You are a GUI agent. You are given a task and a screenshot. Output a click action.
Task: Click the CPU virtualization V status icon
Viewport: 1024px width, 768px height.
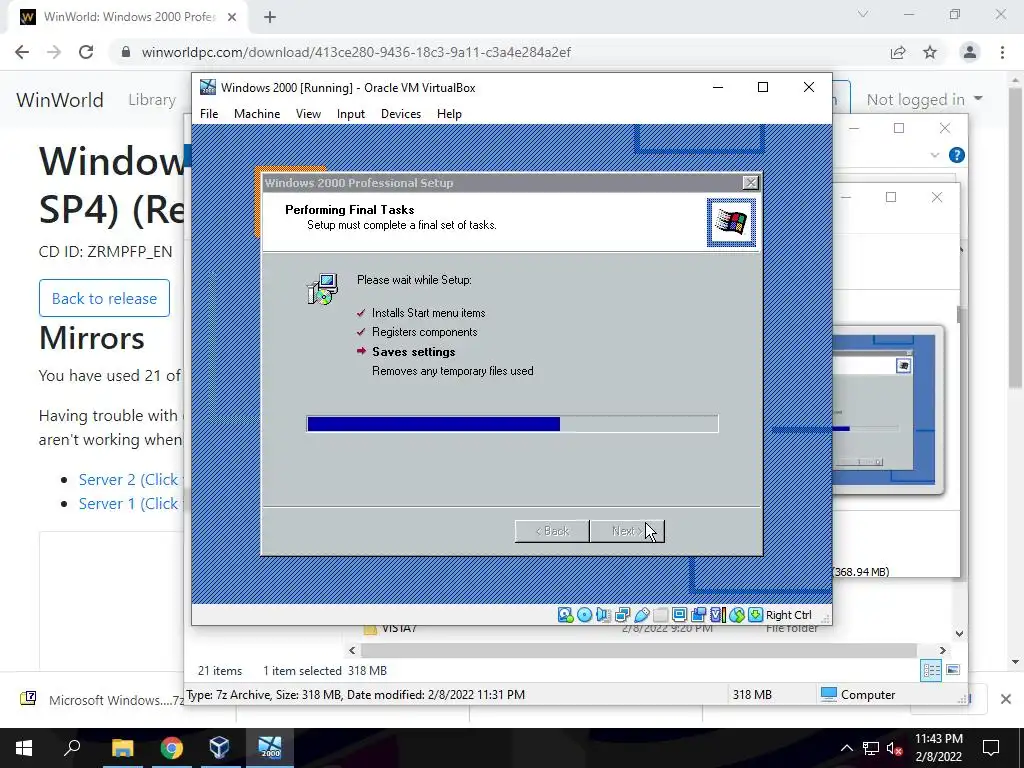click(x=718, y=615)
